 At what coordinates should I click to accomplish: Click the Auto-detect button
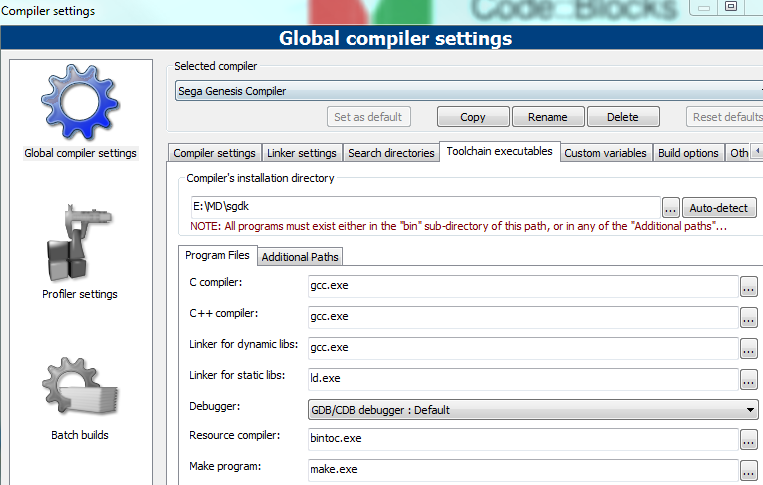(x=720, y=208)
